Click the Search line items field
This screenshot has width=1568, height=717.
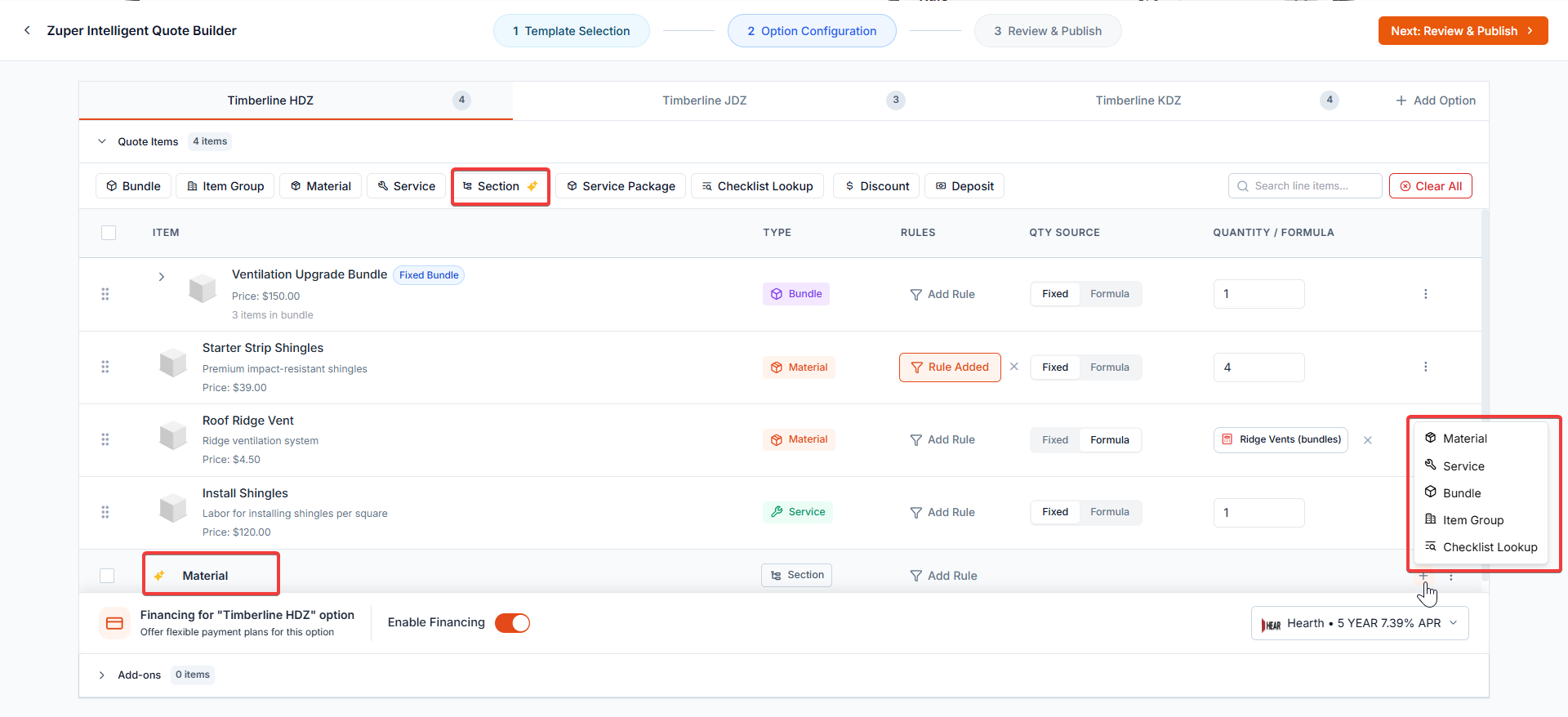pos(1305,186)
